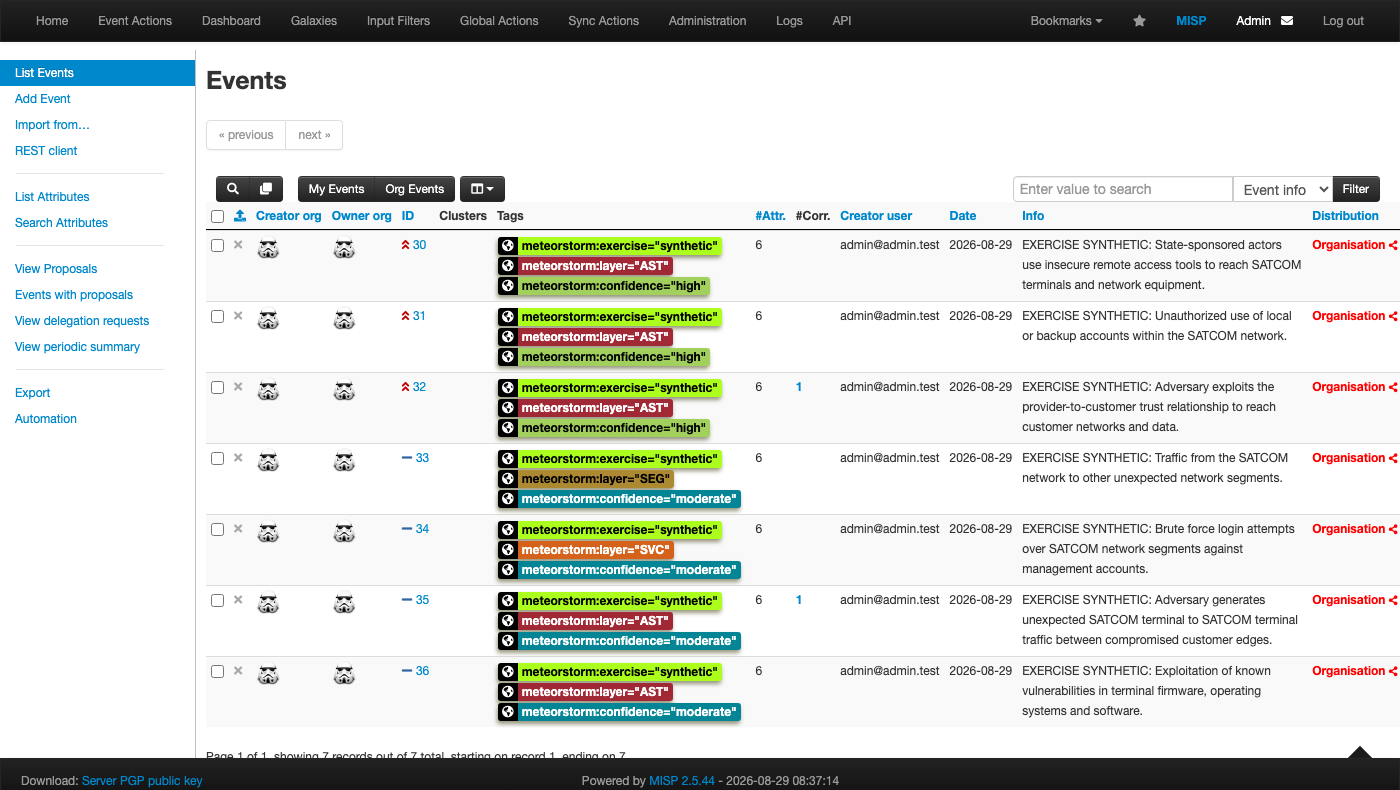Open the envelope messages icon beside Admin

tap(1287, 21)
